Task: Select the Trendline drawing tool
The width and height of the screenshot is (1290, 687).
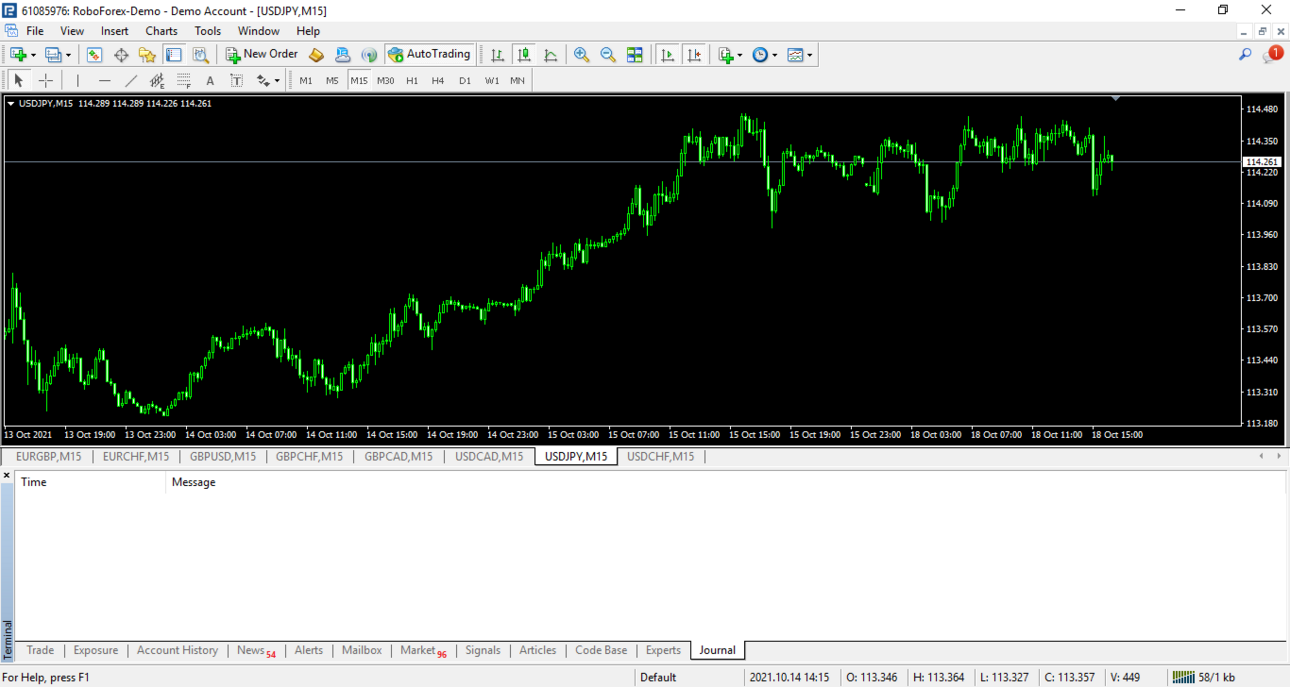Action: [131, 80]
